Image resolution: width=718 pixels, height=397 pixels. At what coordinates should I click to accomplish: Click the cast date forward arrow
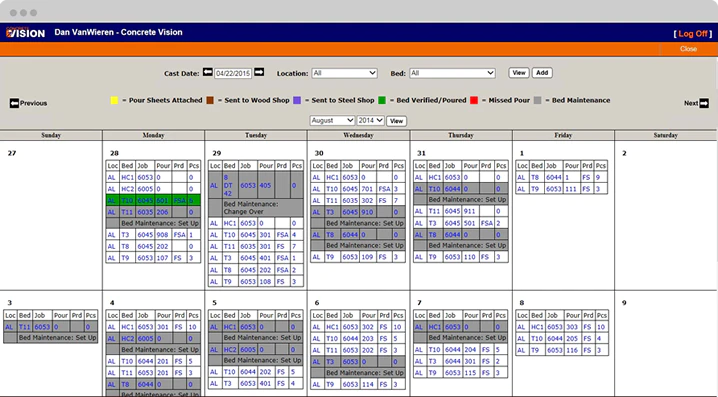tap(259, 72)
